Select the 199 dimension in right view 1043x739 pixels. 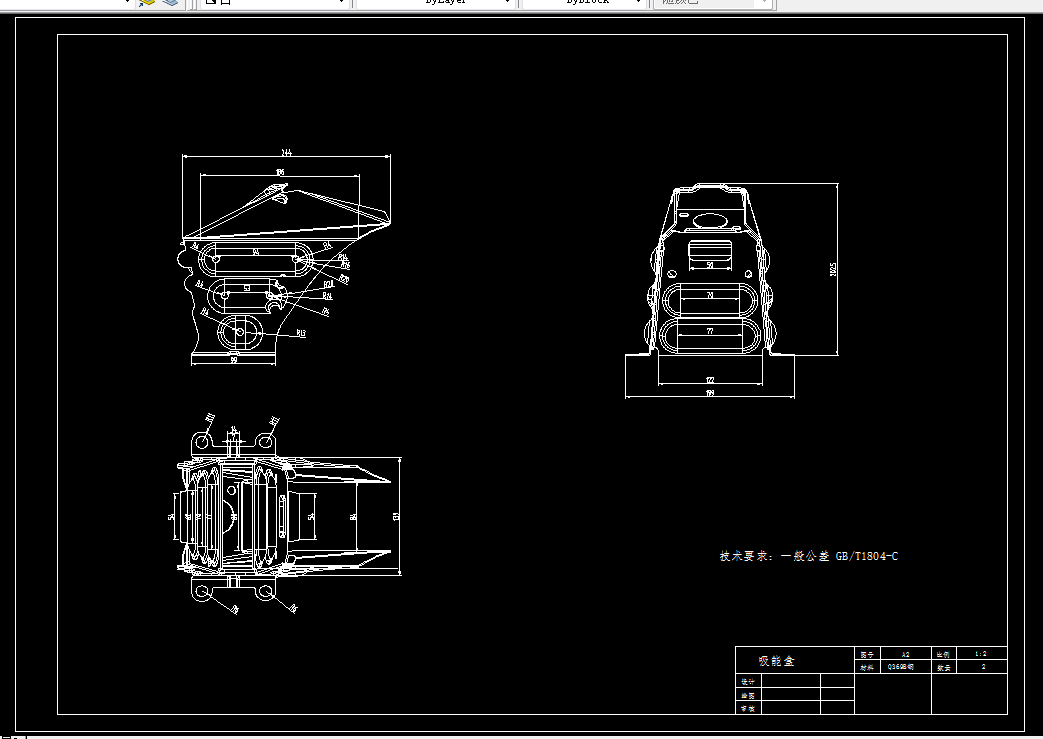point(710,393)
